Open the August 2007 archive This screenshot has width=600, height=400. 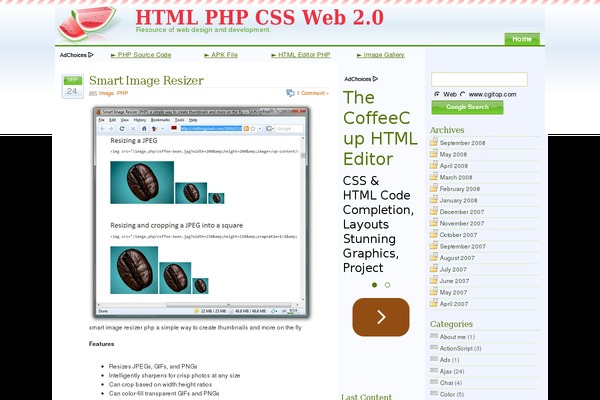pyautogui.click(x=457, y=258)
